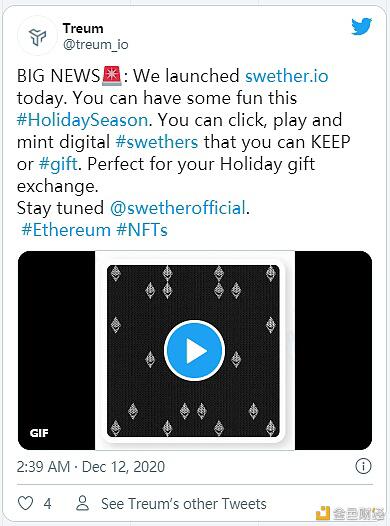Screen dimensions: 390x526
Task: Select See Treum's other Tweets
Action: coord(184,504)
